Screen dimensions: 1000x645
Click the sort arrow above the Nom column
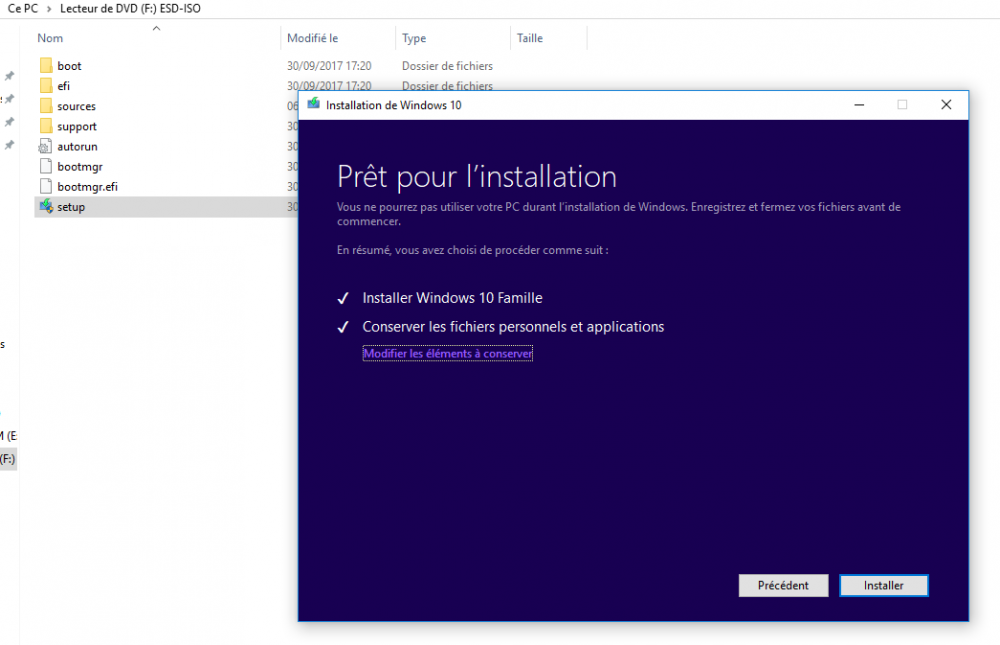156,28
